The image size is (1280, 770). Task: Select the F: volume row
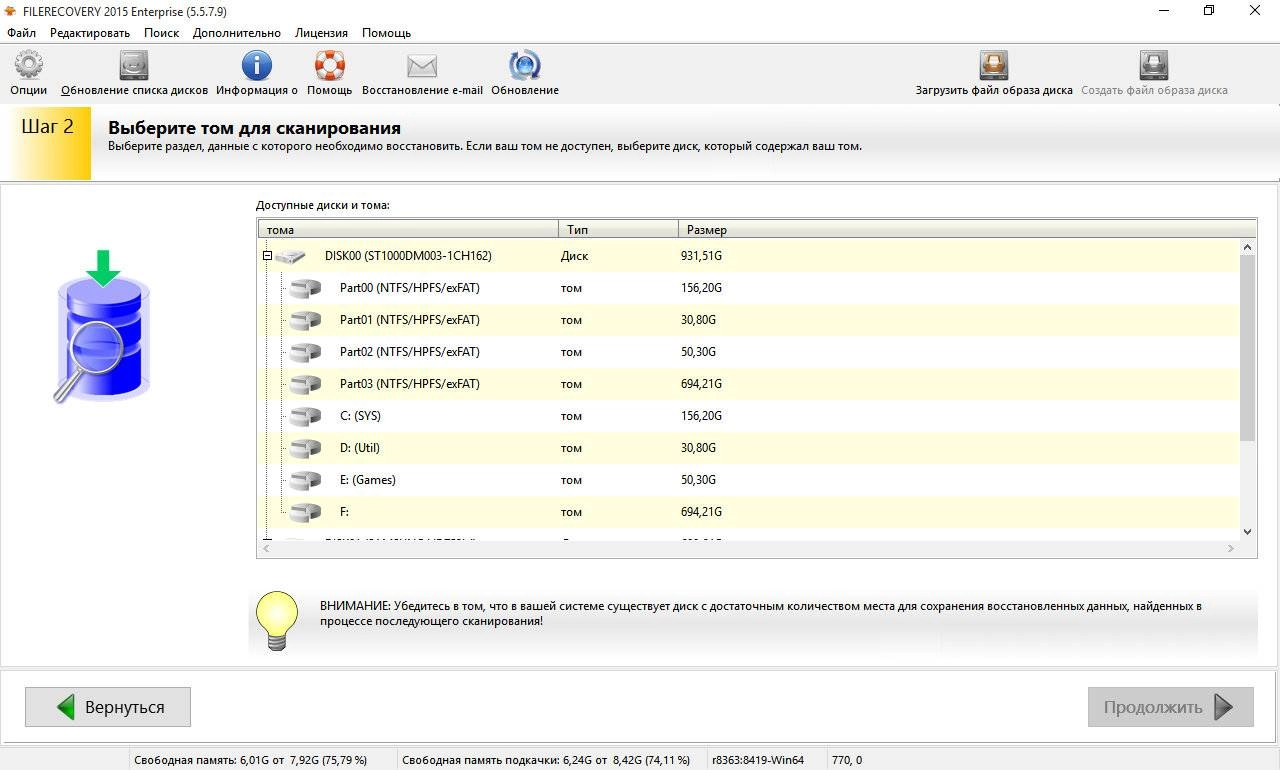(748, 512)
